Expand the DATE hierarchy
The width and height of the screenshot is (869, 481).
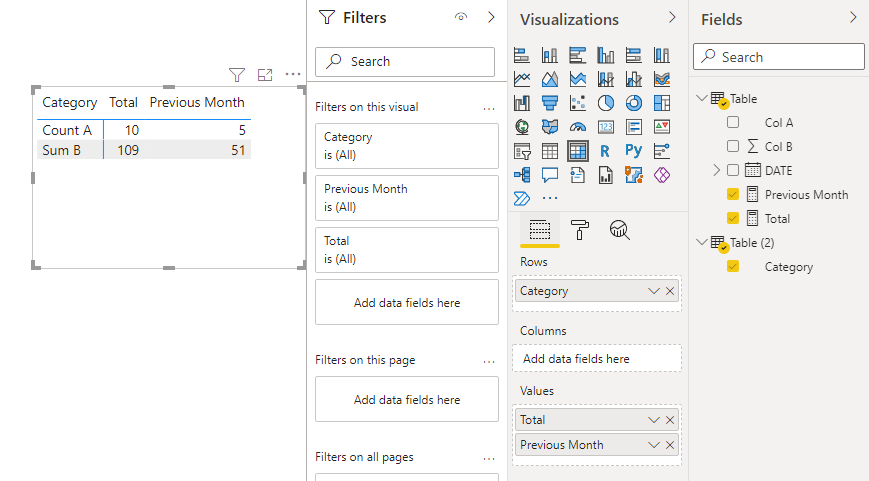point(716,170)
